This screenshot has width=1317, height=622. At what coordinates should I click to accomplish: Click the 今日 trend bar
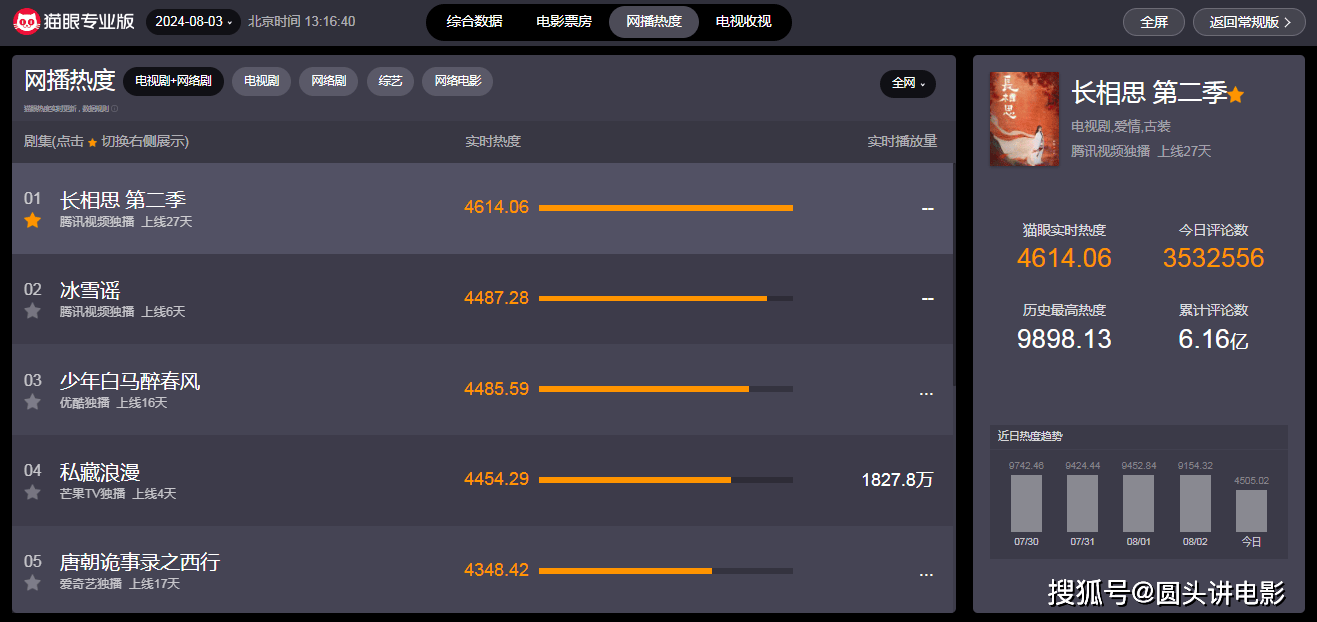pos(1251,510)
